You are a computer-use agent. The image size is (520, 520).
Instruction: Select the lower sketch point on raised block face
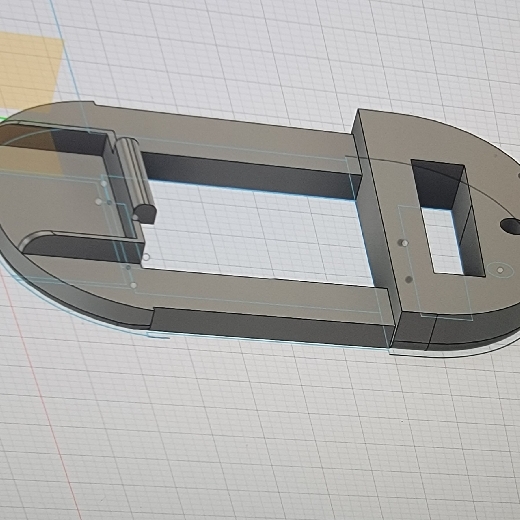click(x=409, y=279)
